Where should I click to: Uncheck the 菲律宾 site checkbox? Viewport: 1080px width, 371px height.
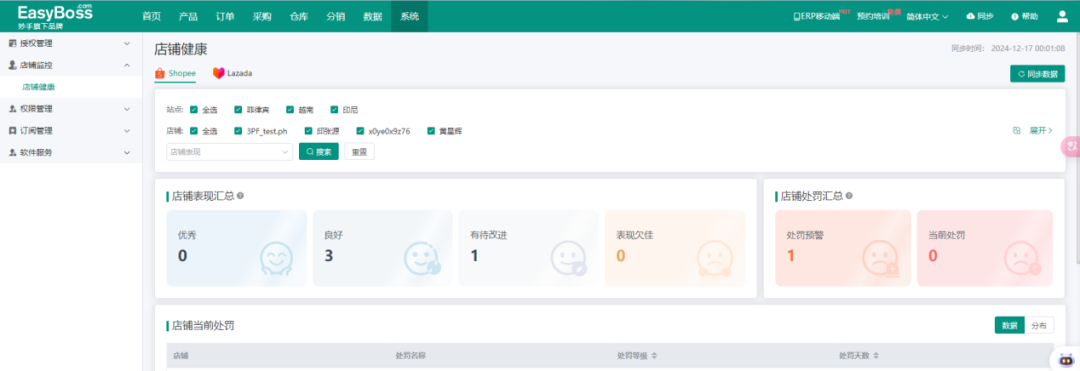[x=238, y=109]
